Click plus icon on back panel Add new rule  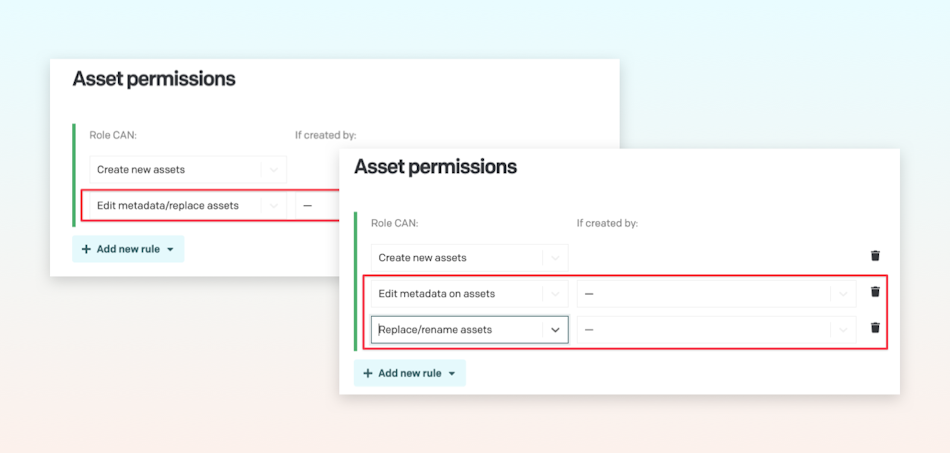coord(86,249)
